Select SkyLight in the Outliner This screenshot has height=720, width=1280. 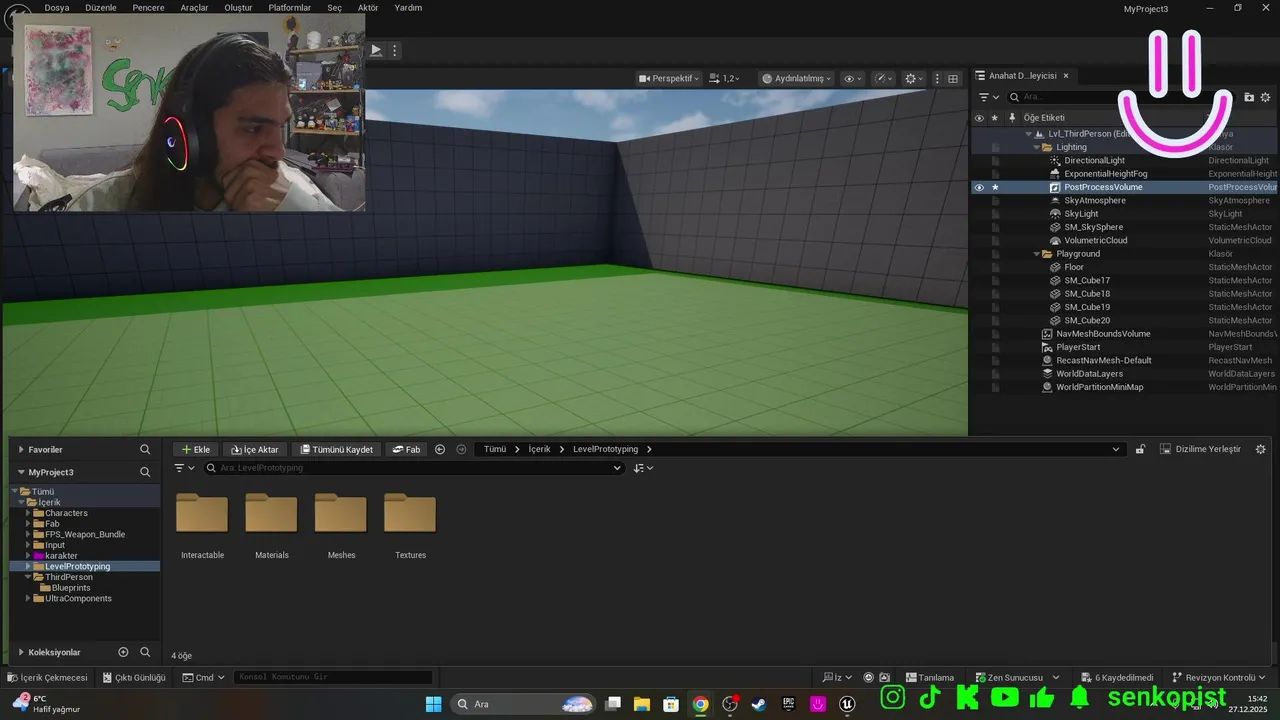(x=1081, y=214)
